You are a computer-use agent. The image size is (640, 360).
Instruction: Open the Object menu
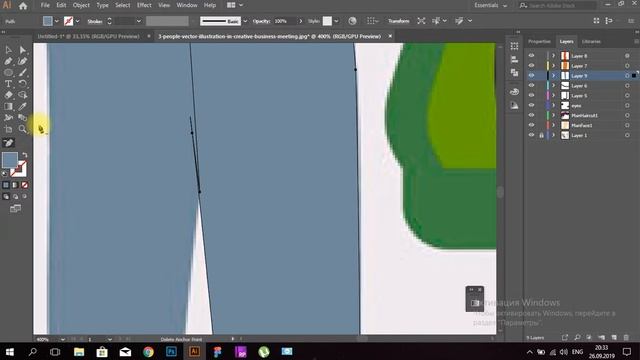pos(81,5)
